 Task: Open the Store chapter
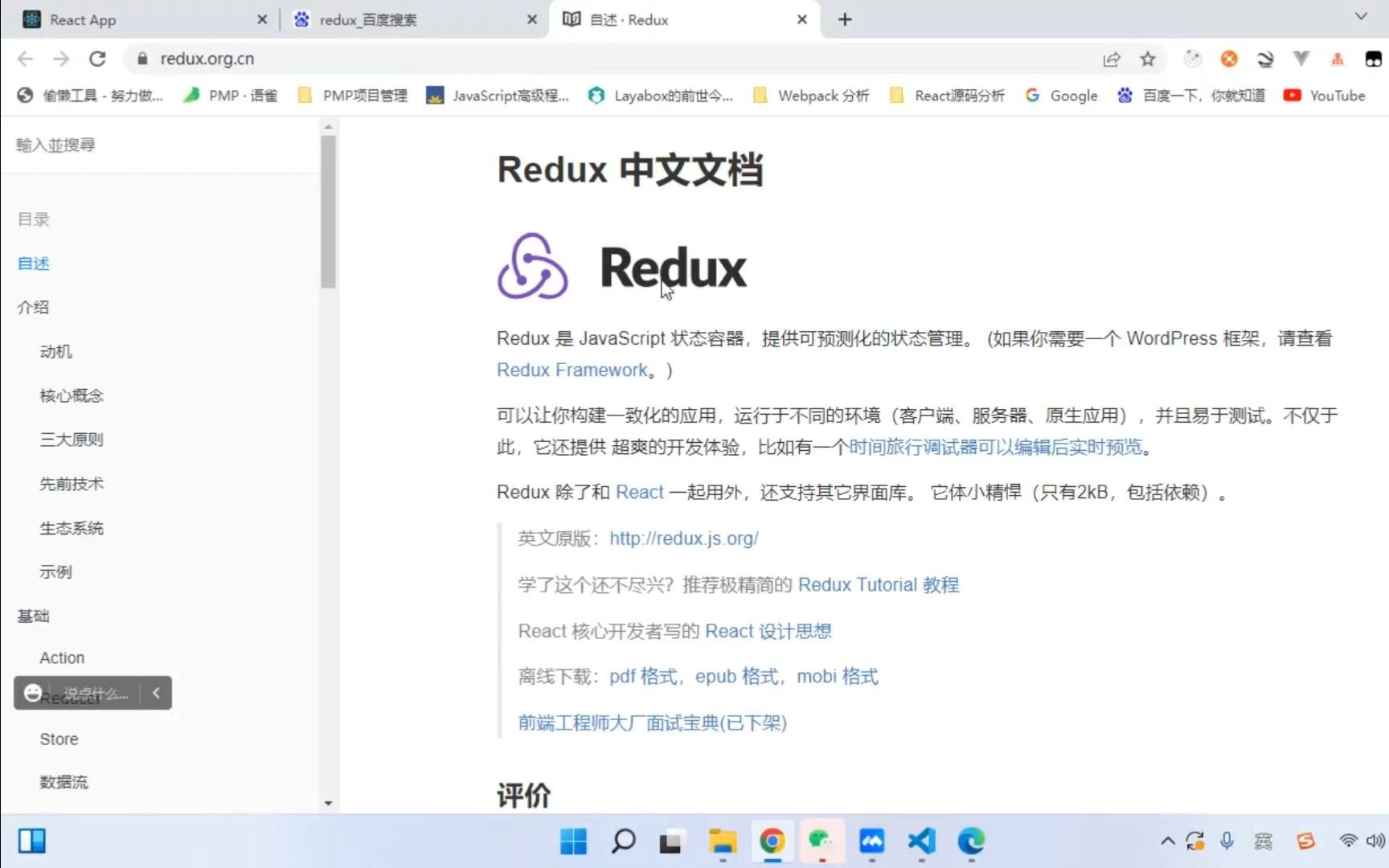coord(59,739)
